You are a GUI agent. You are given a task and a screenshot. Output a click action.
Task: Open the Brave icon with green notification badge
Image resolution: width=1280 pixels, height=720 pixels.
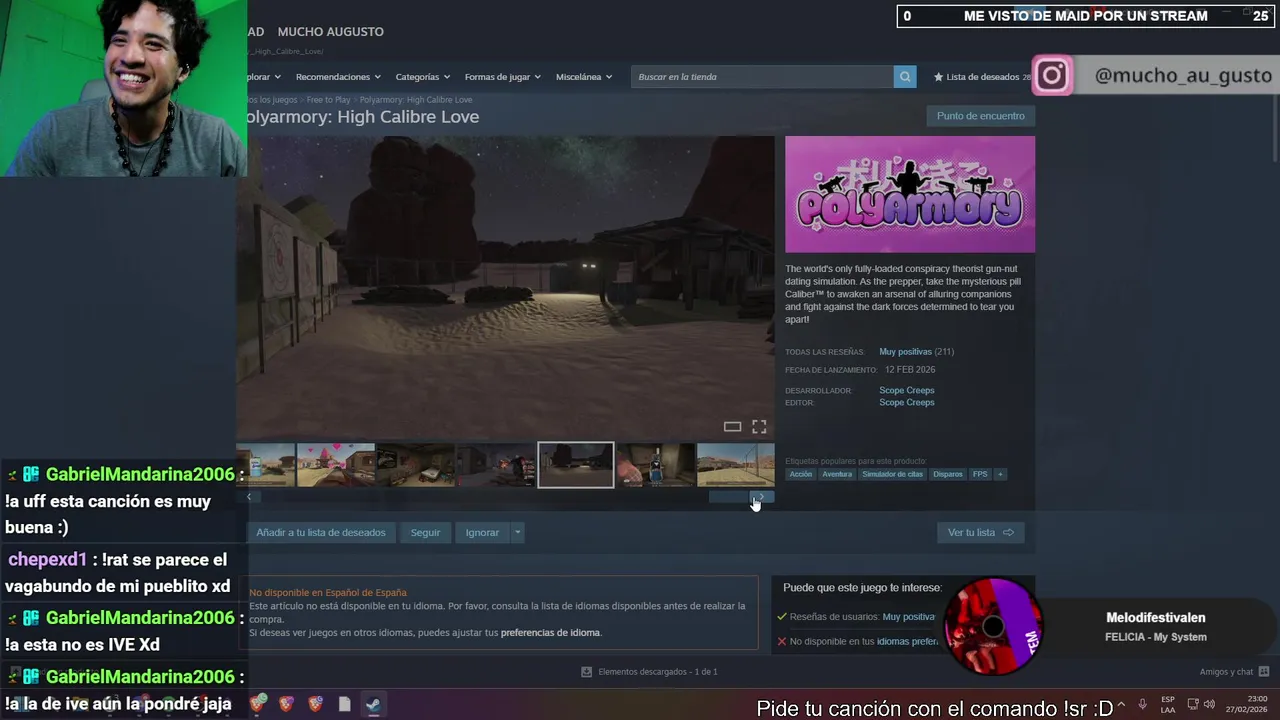click(x=258, y=703)
